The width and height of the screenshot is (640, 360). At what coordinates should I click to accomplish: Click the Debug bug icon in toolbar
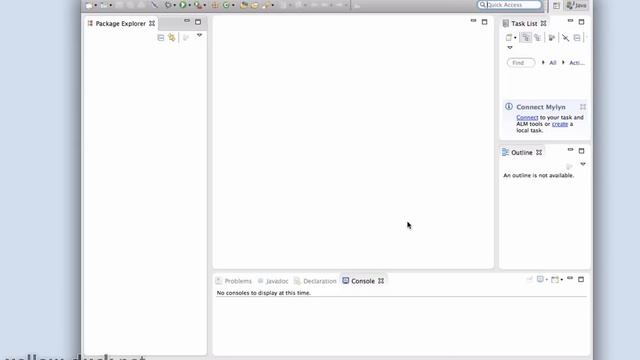point(168,5)
